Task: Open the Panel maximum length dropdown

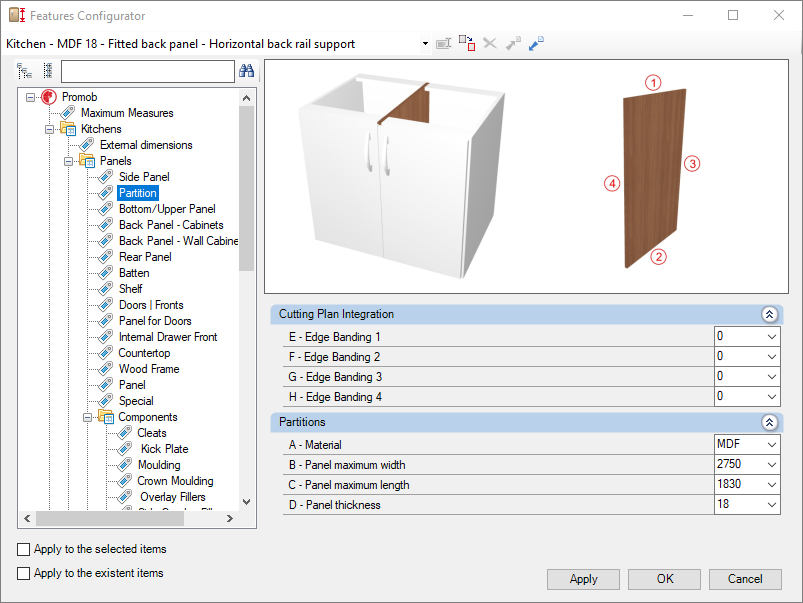Action: pos(772,485)
